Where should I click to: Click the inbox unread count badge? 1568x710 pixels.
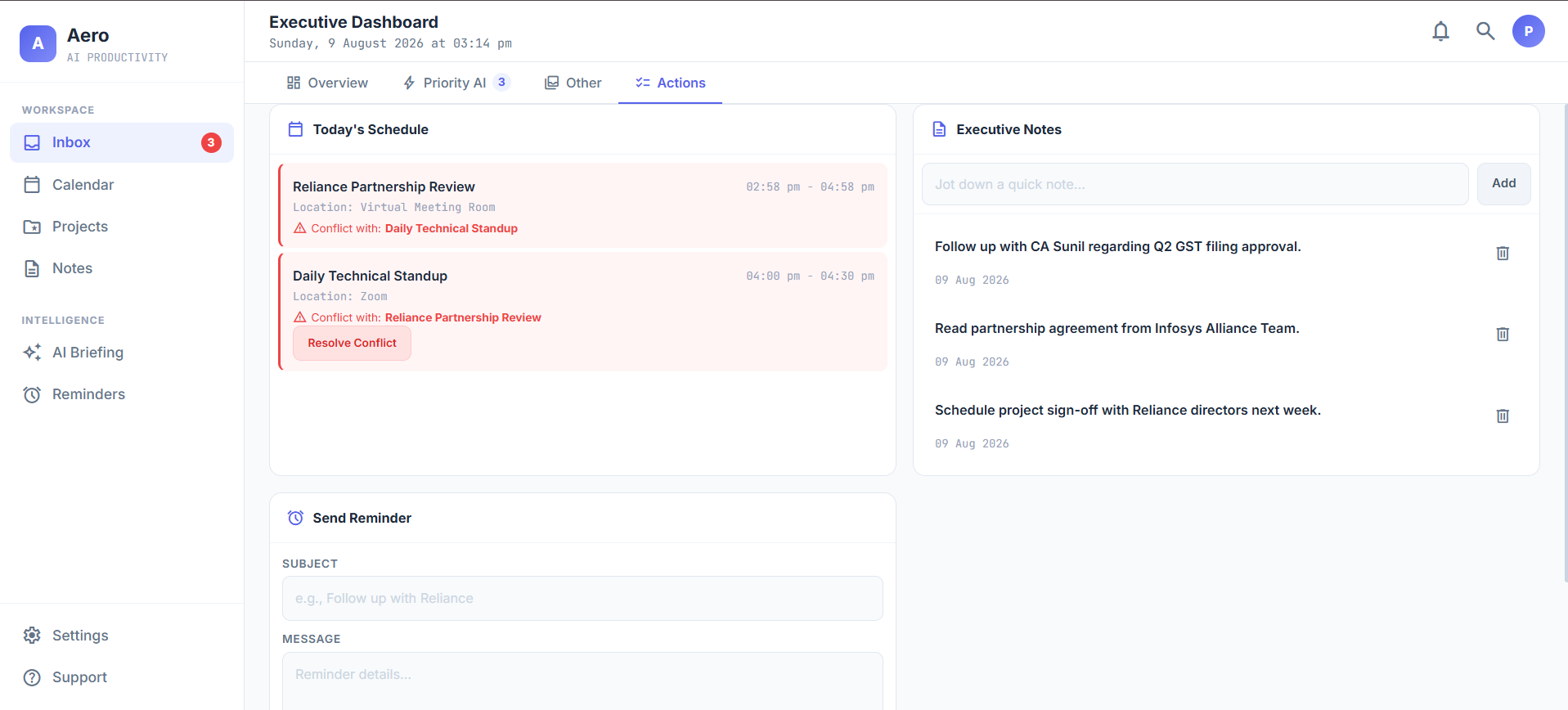pos(211,142)
